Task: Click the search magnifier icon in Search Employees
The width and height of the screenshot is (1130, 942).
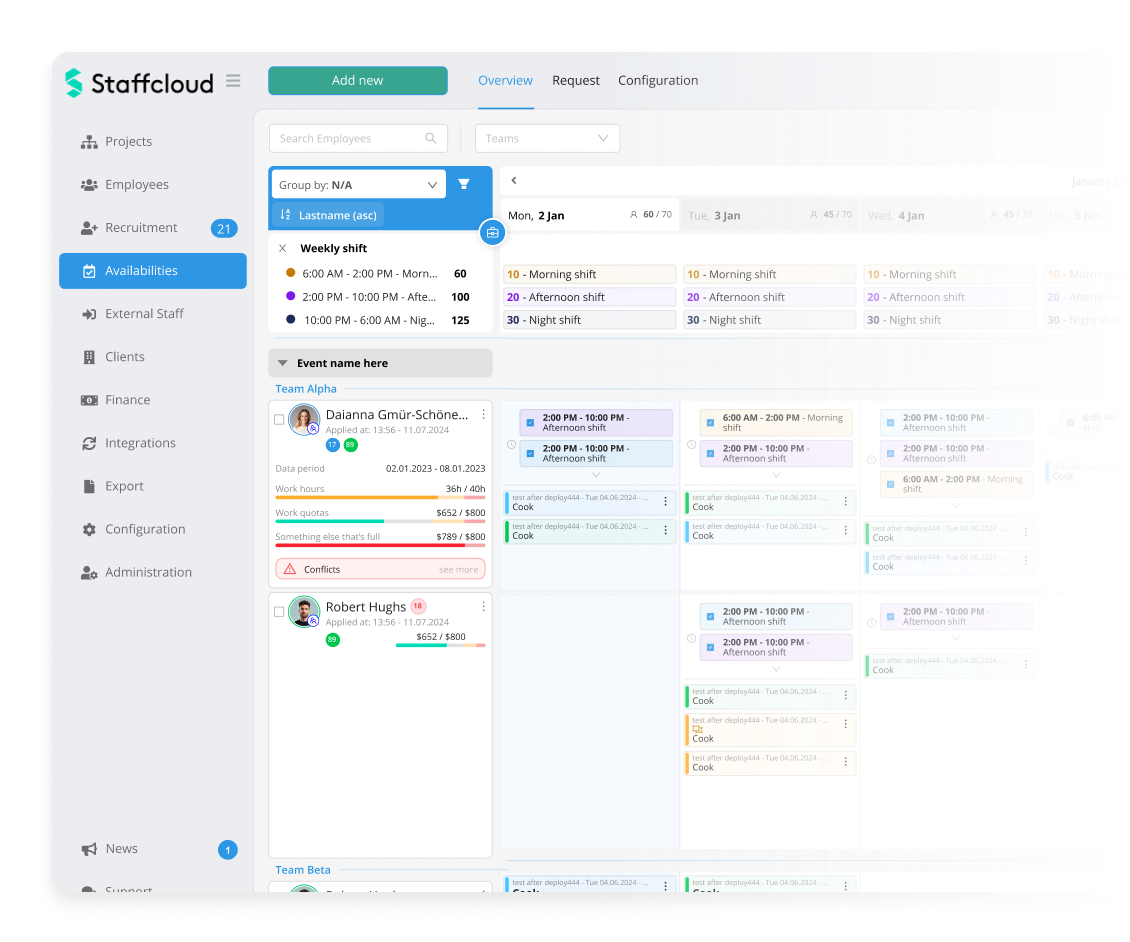Action: click(x=431, y=139)
